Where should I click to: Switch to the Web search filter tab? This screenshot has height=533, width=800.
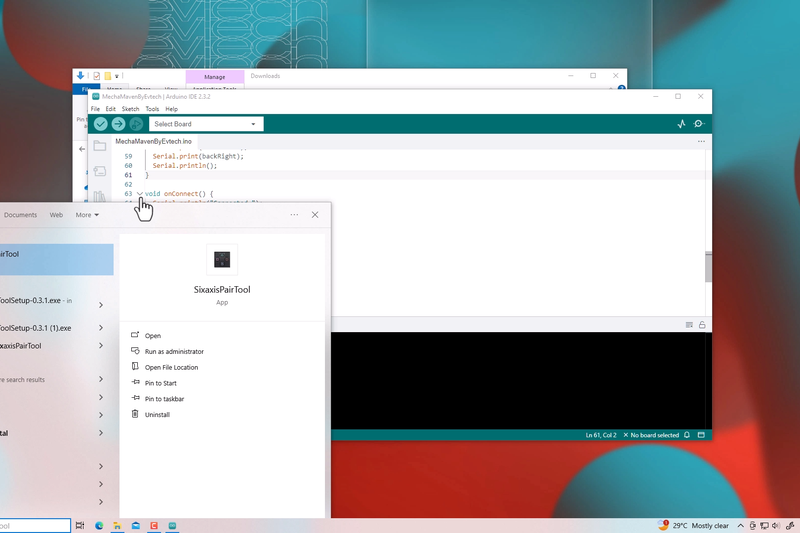[56, 215]
